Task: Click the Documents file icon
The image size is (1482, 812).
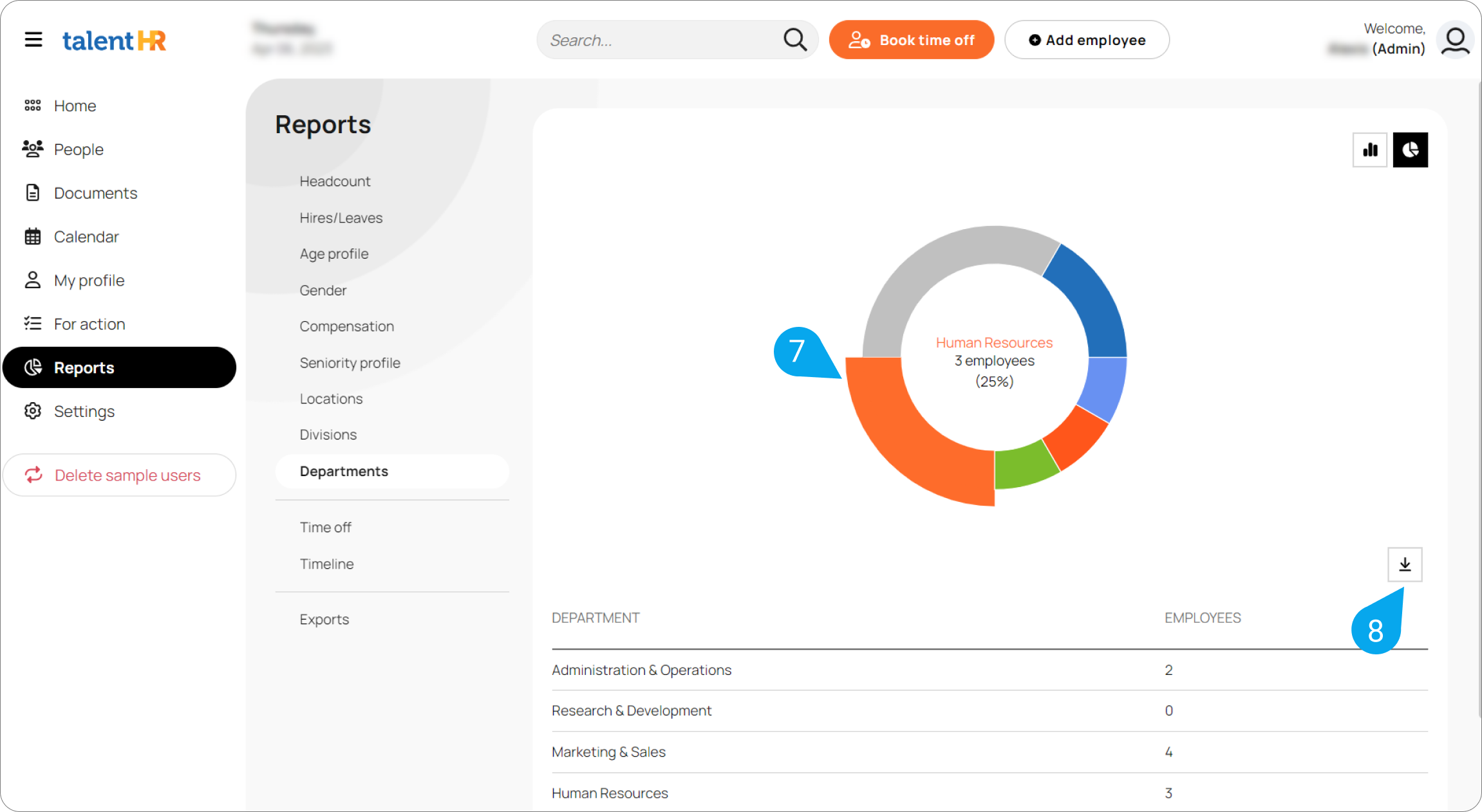Action: [x=33, y=193]
